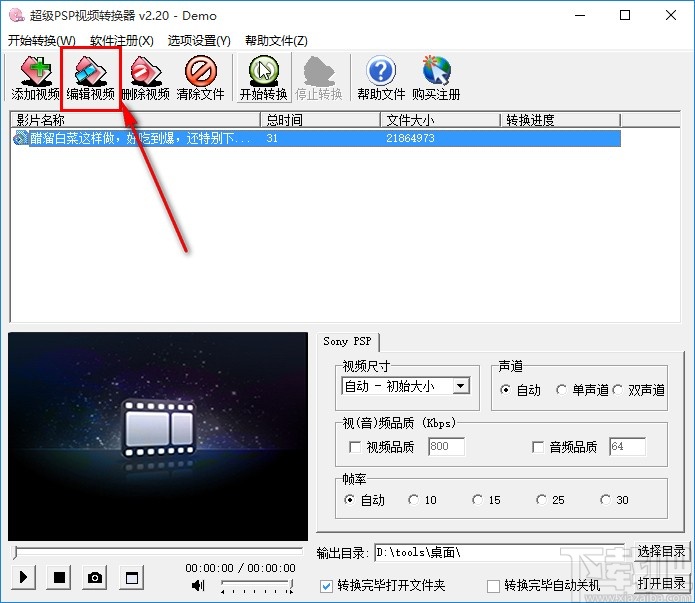Screen dimensions: 695x603
Task: Mute audio via the speaker icon
Action: coord(198,585)
